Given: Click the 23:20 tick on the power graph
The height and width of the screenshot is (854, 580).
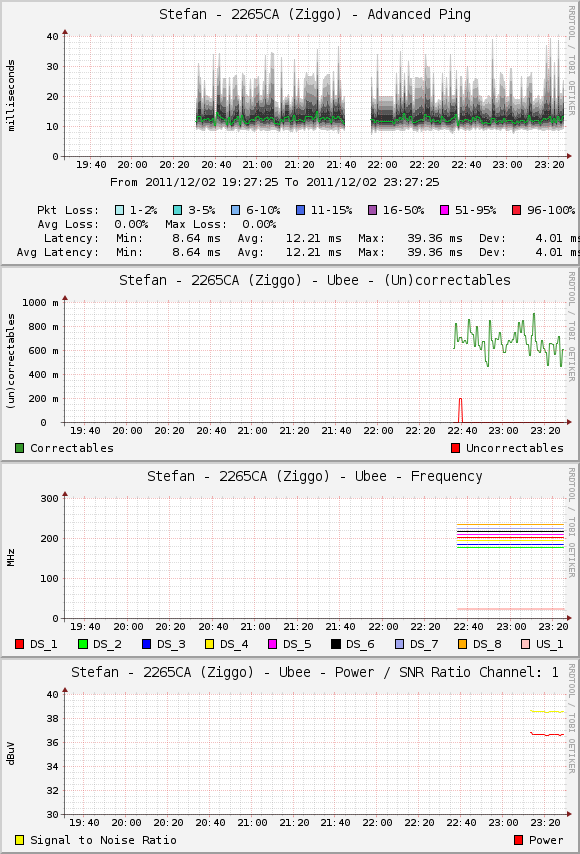Looking at the screenshot, I should (545, 822).
